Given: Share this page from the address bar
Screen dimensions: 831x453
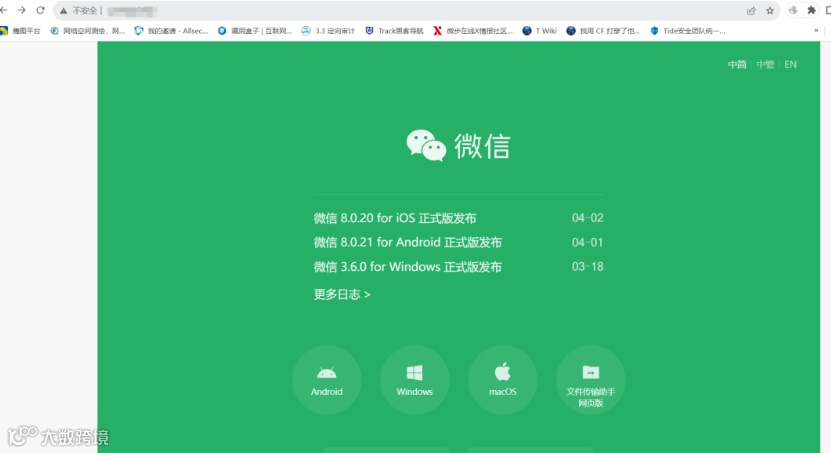Looking at the screenshot, I should [751, 11].
